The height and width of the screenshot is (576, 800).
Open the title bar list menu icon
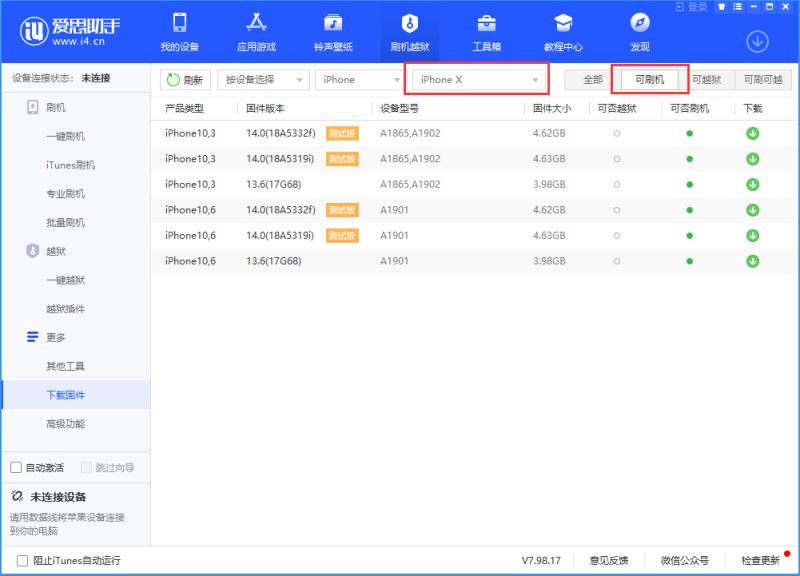(738, 7)
